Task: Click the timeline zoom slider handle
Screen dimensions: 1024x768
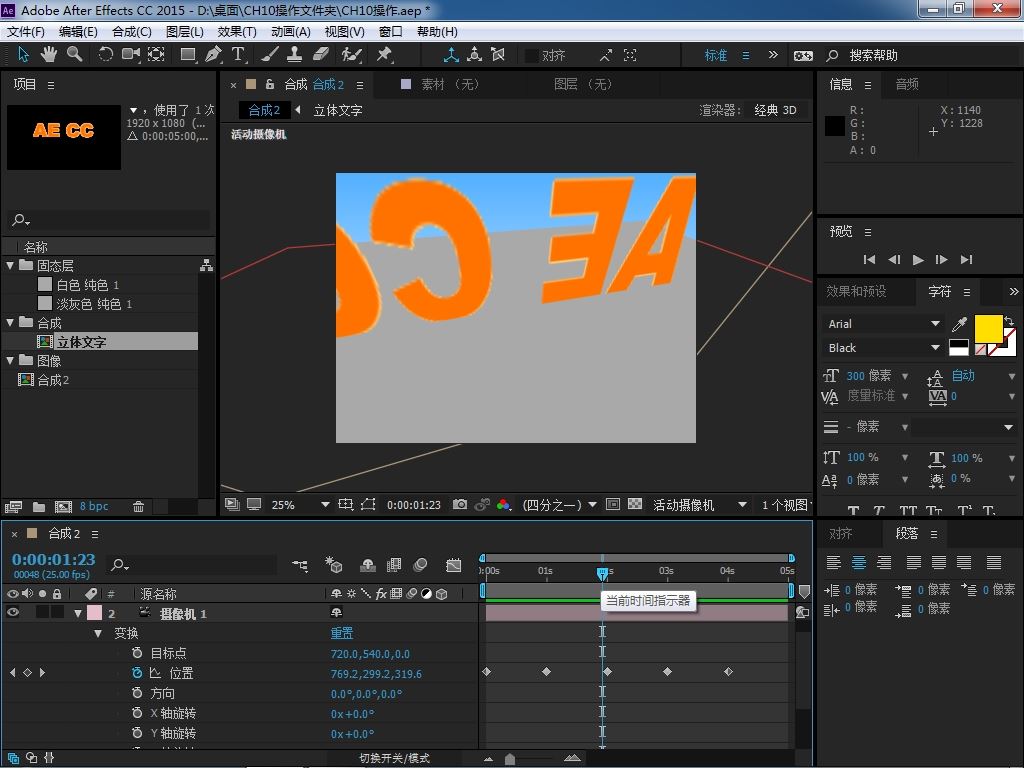Action: (510, 758)
